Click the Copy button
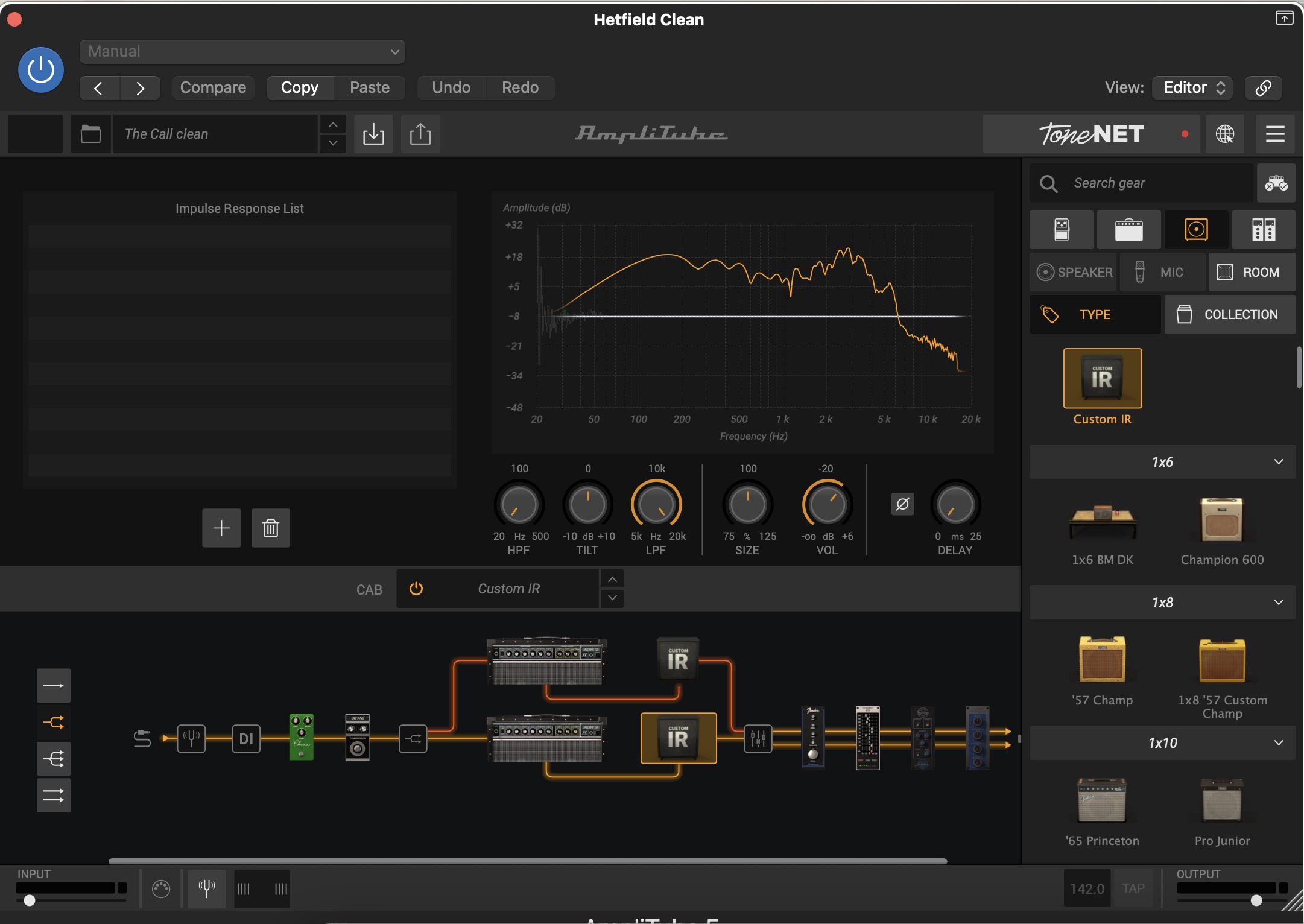The image size is (1304, 924). [x=300, y=88]
